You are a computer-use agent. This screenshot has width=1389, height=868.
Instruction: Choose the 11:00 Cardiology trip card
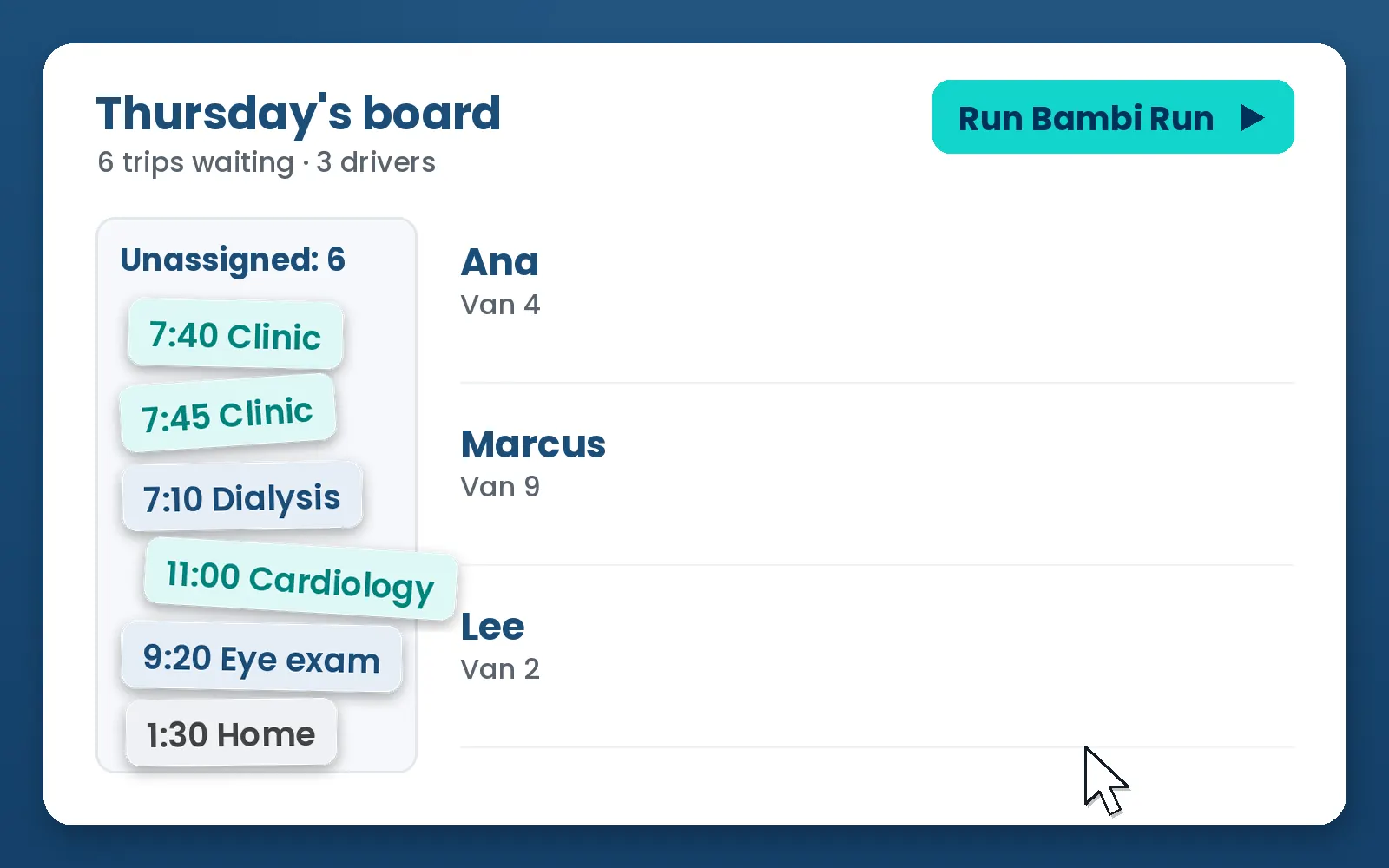pos(300,579)
